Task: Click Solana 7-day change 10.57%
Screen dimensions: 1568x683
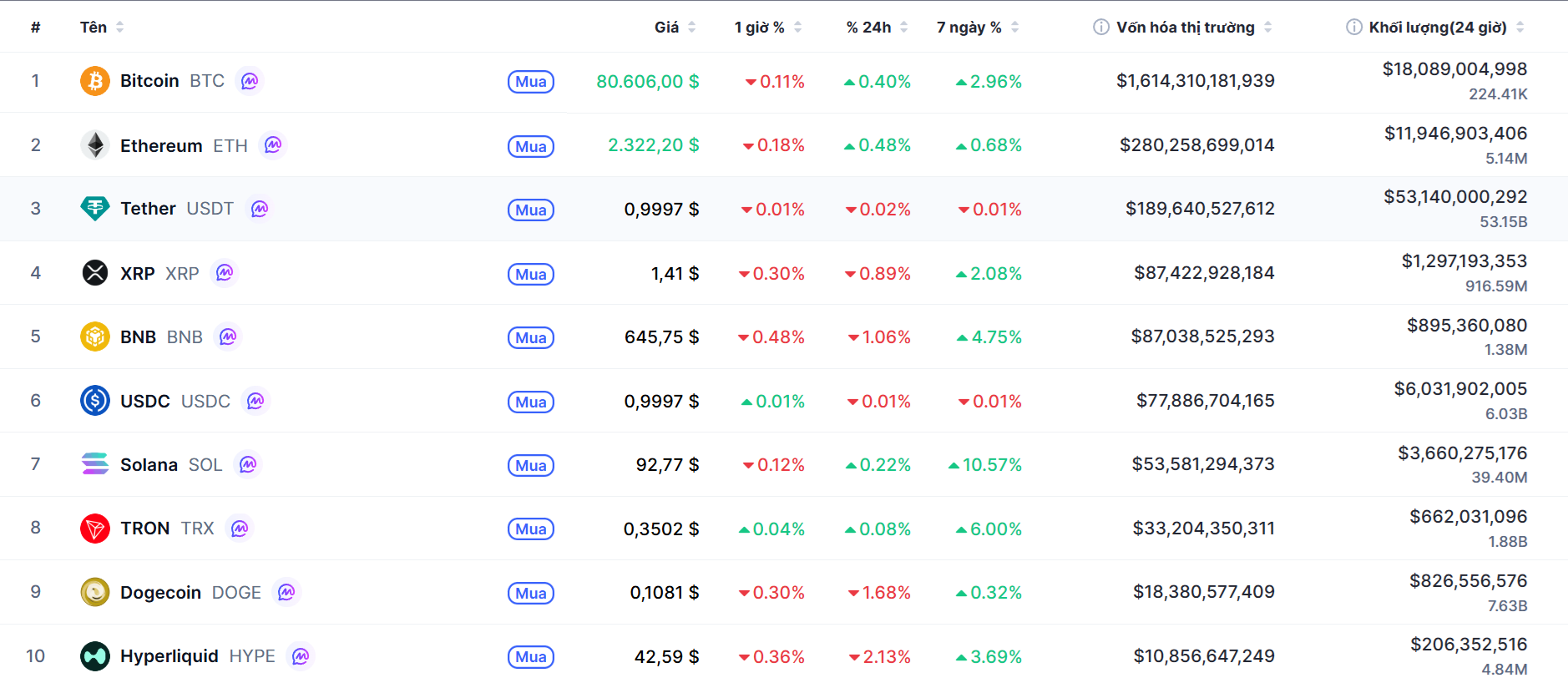Action: click(x=985, y=464)
